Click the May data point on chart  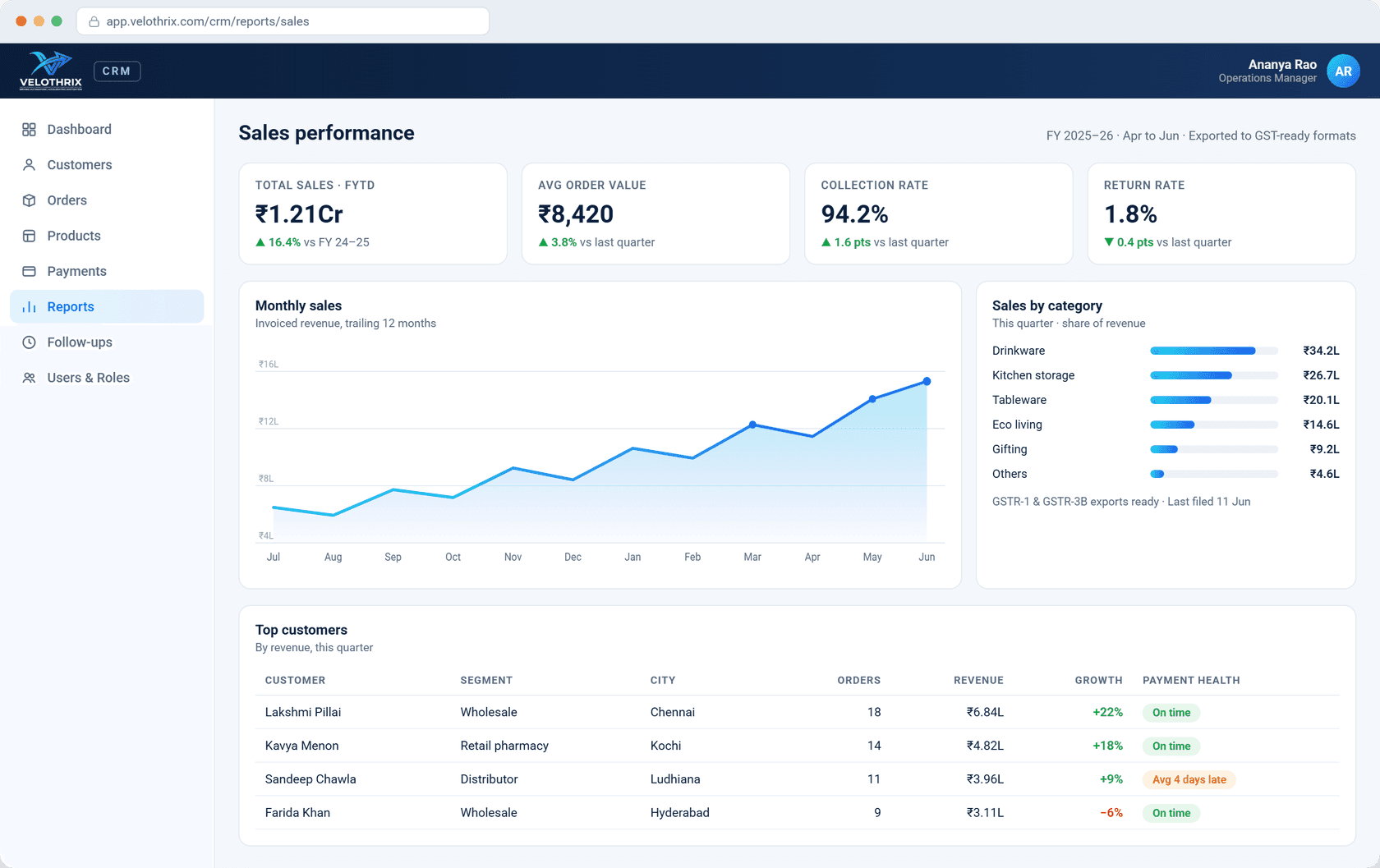click(x=872, y=399)
